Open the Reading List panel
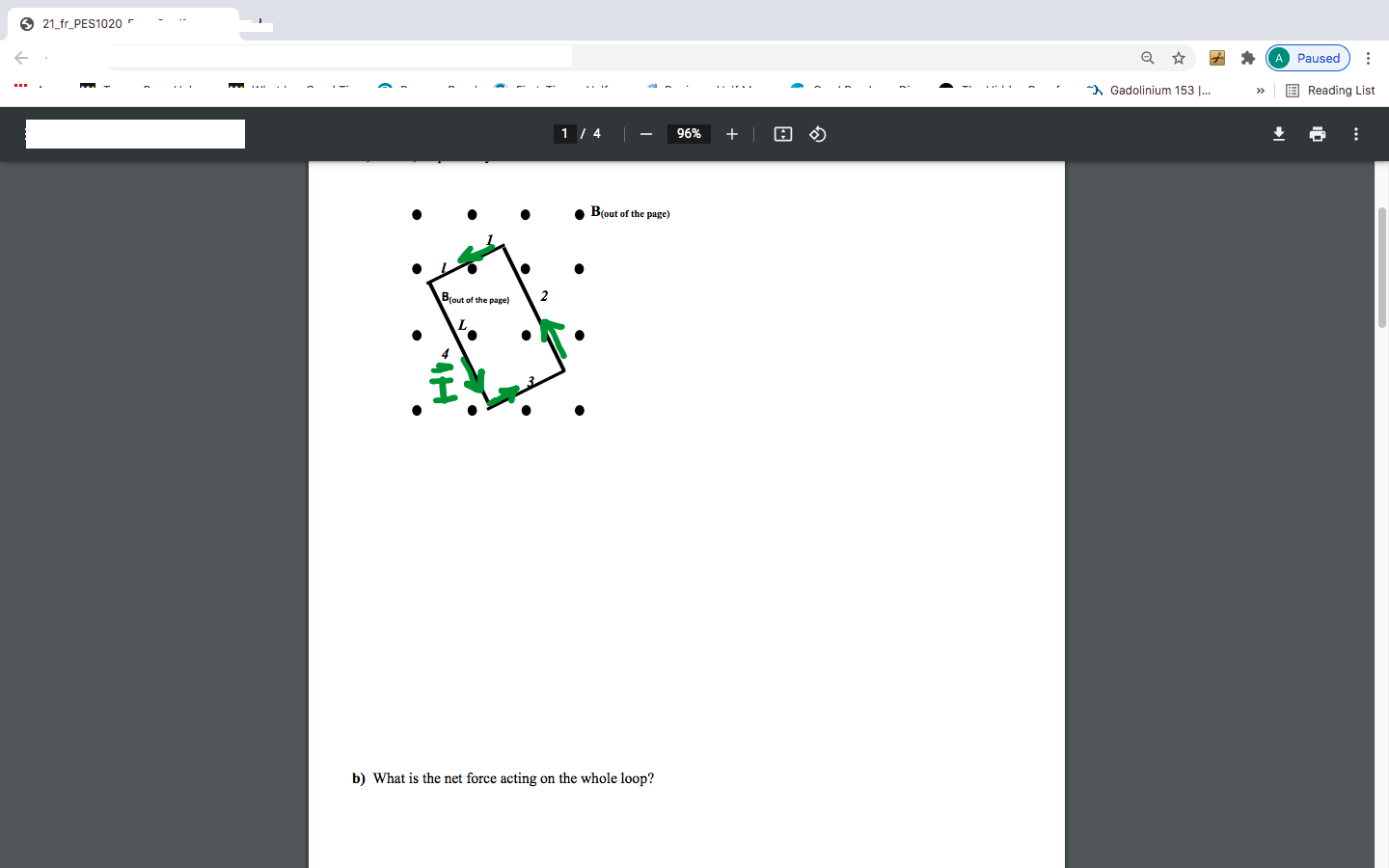This screenshot has width=1389, height=868. click(x=1330, y=90)
